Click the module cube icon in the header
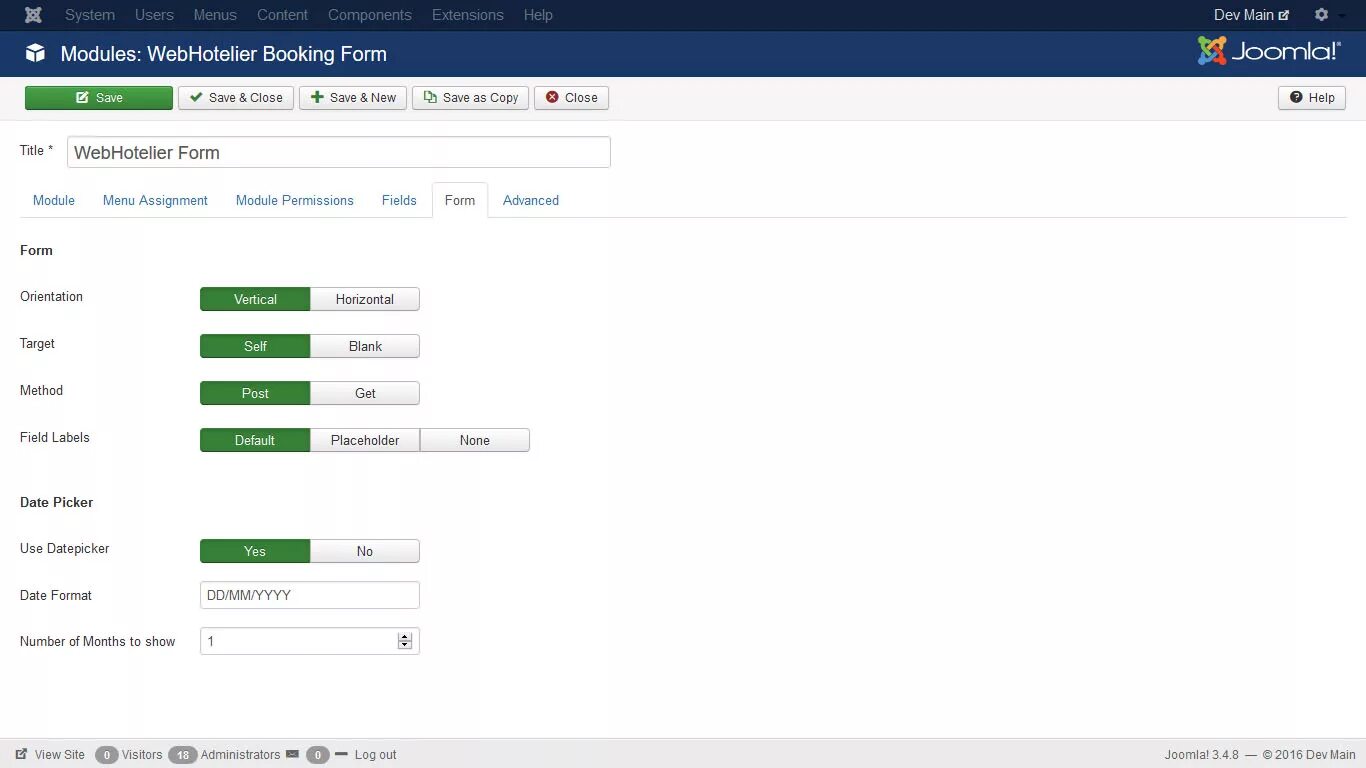Image resolution: width=1366 pixels, height=768 pixels. 35,54
